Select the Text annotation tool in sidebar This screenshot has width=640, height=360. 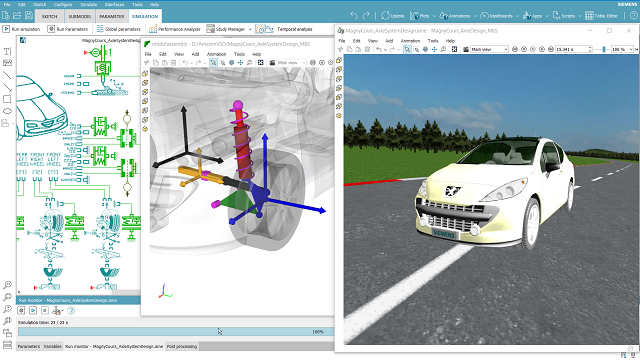tap(7, 51)
